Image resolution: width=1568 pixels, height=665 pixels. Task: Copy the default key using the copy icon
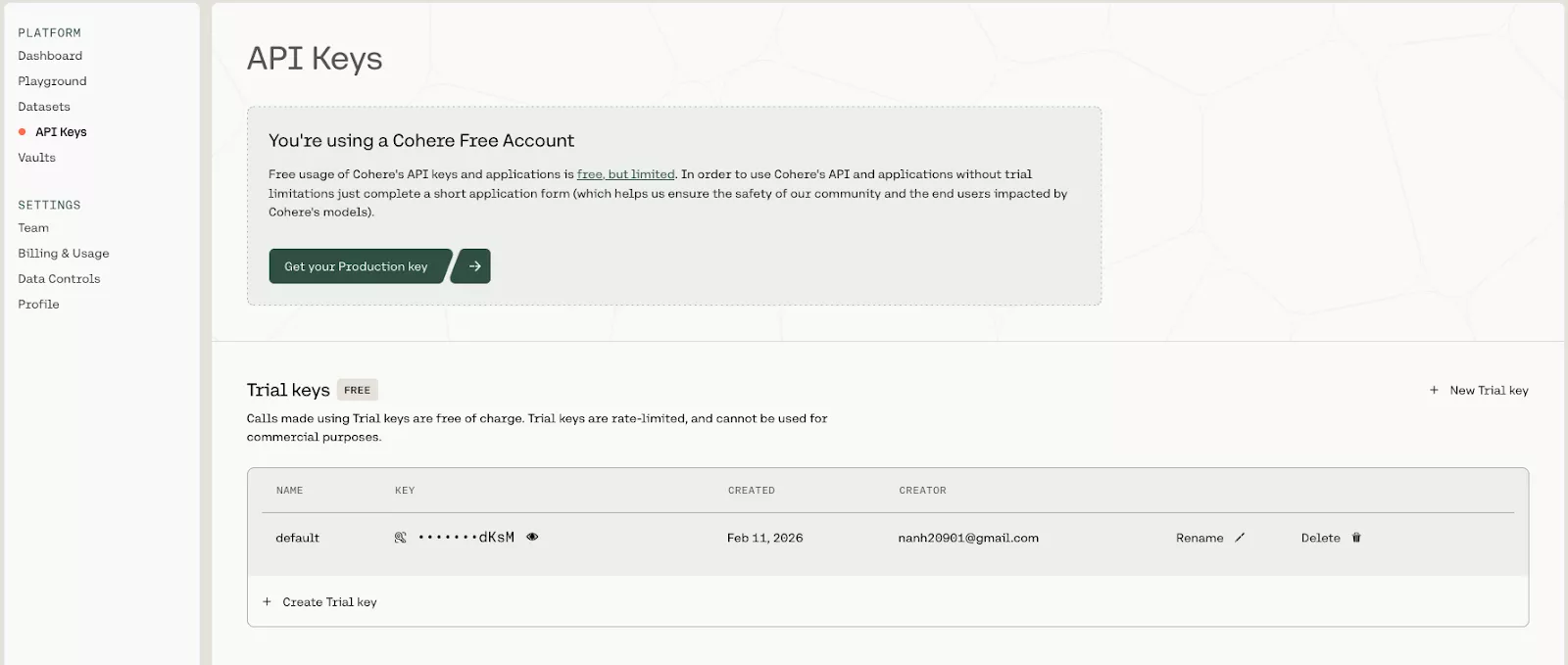(400, 538)
